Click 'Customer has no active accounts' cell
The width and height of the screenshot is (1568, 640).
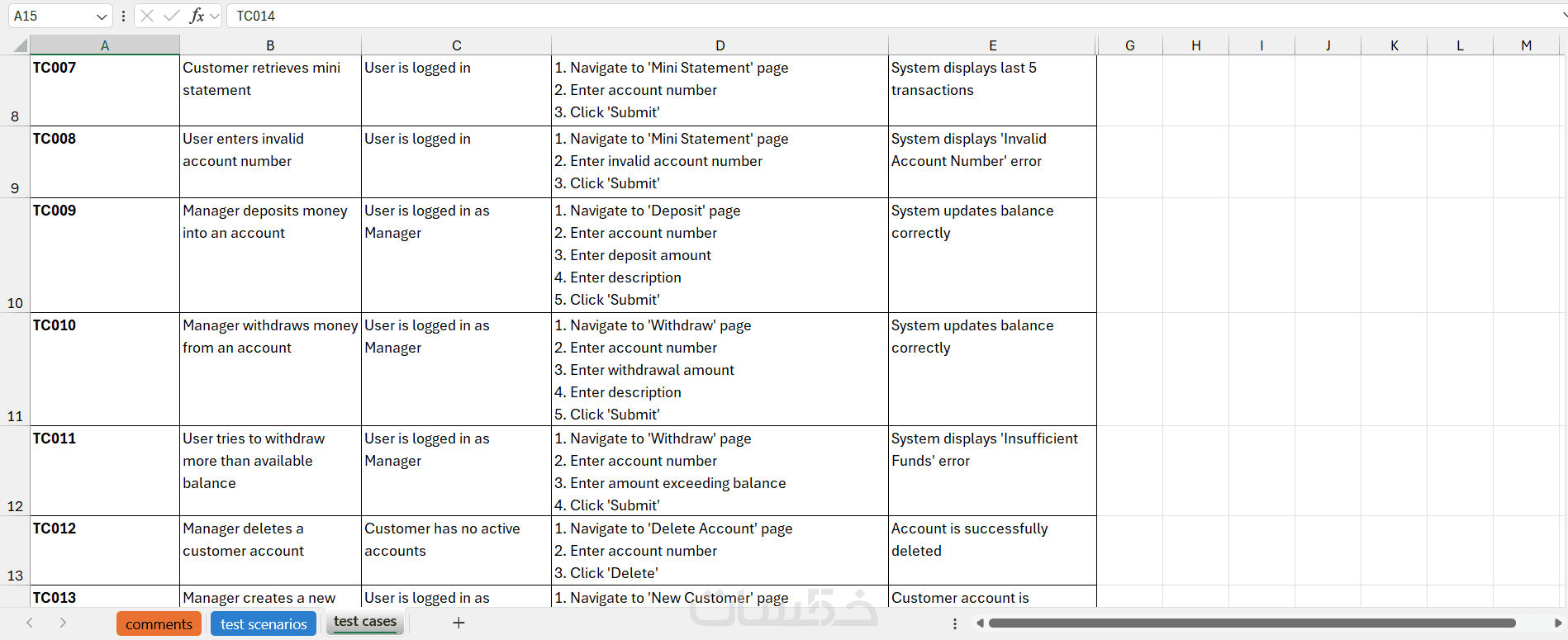[456, 551]
